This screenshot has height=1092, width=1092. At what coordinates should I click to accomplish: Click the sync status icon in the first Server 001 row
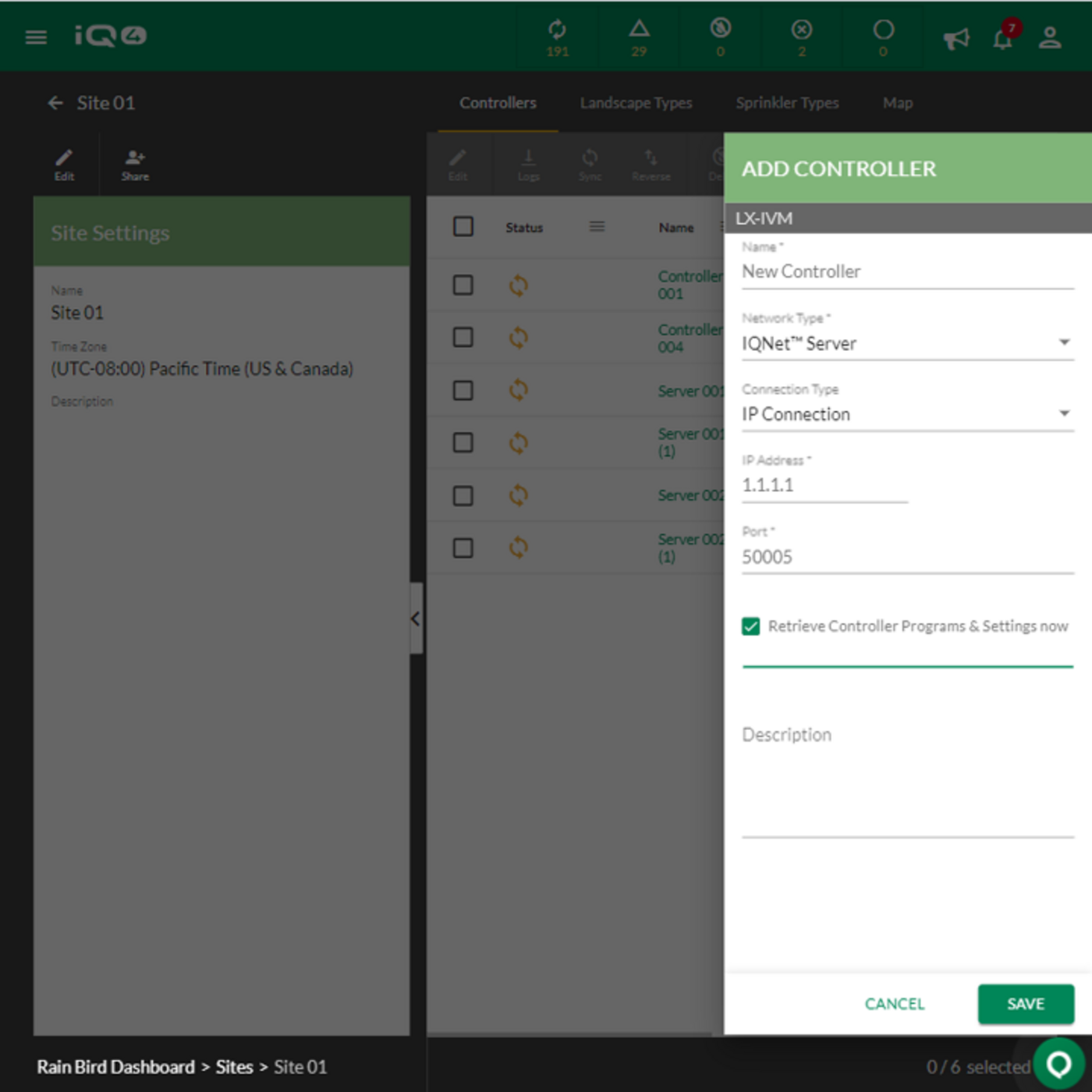(x=519, y=390)
